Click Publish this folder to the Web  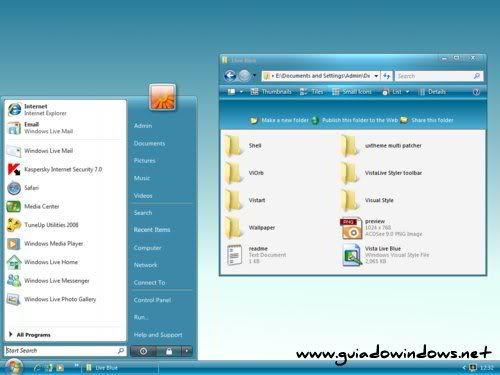355,120
